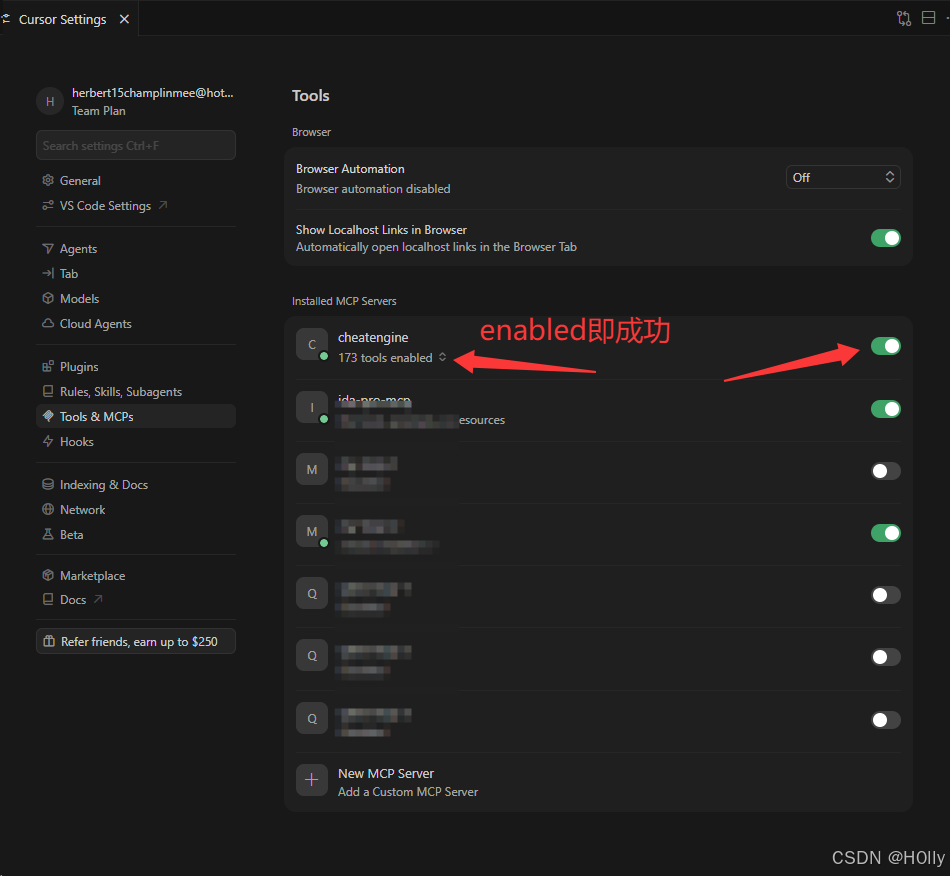Image resolution: width=950 pixels, height=876 pixels.
Task: Click the Team Plan label
Action: coord(99,111)
